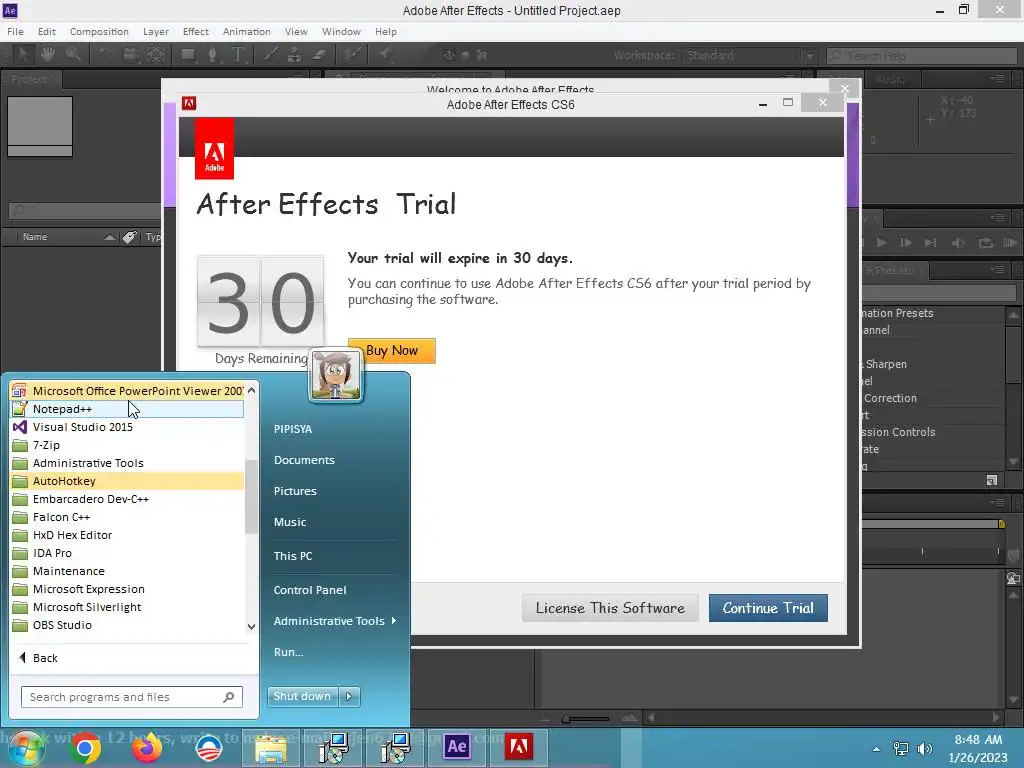Open the Window menu
This screenshot has height=768, width=1024.
pos(341,31)
